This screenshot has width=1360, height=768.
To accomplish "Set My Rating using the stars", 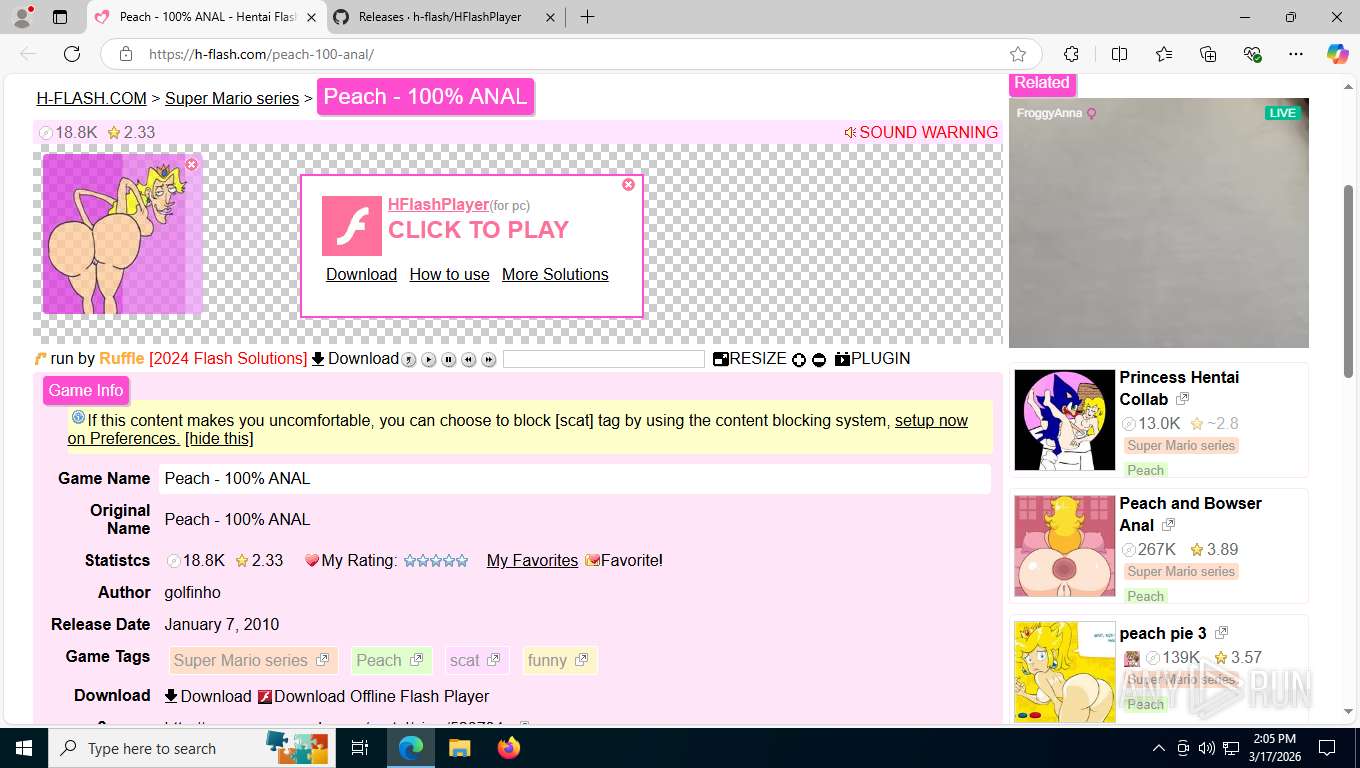I will [436, 561].
